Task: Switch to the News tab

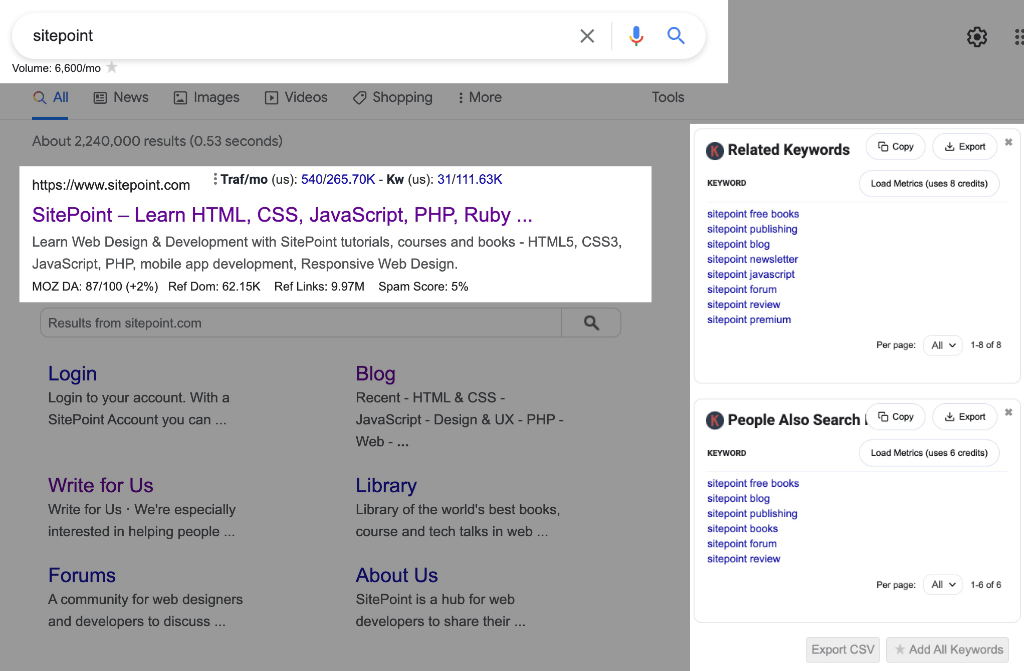Action: click(x=120, y=97)
